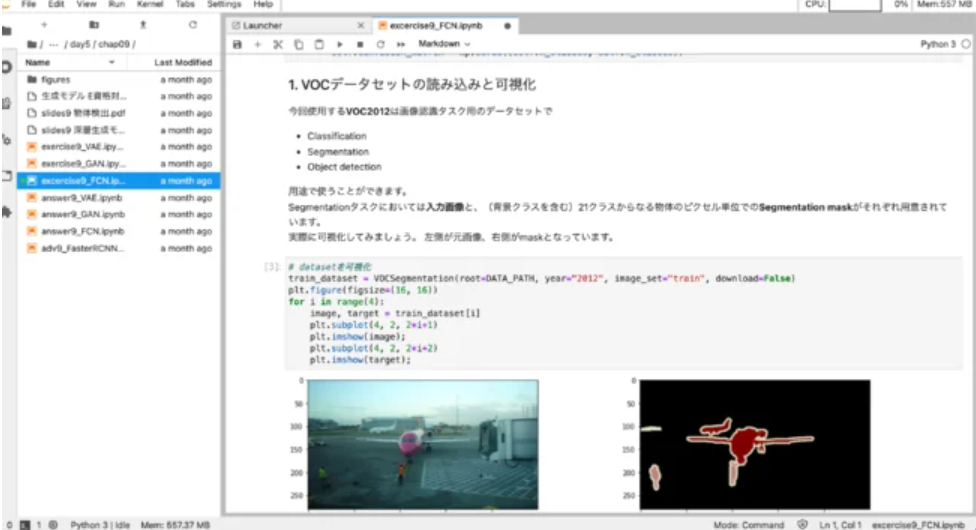Open the figures folder
The image size is (976, 530).
(119, 80)
